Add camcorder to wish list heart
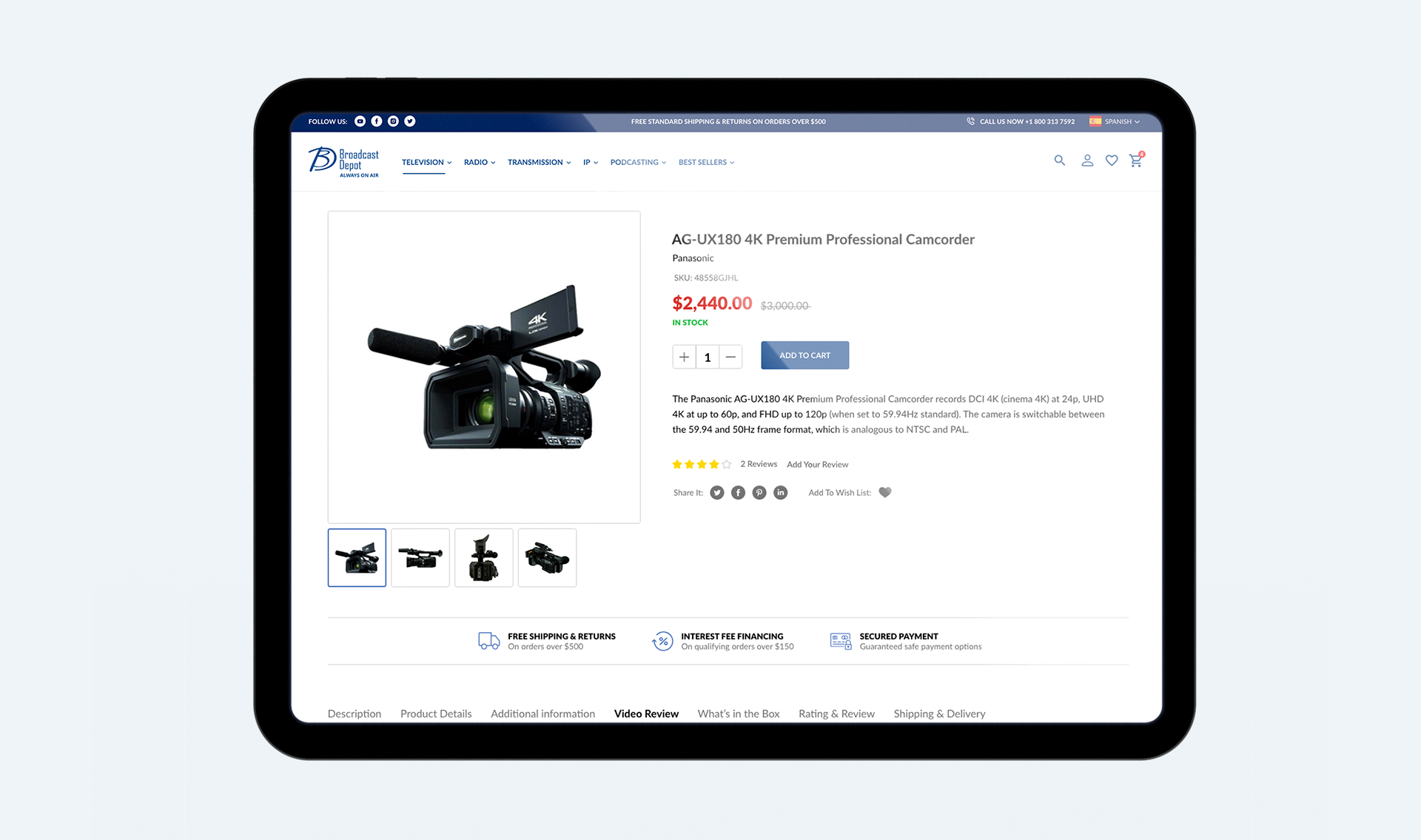 pyautogui.click(x=884, y=493)
